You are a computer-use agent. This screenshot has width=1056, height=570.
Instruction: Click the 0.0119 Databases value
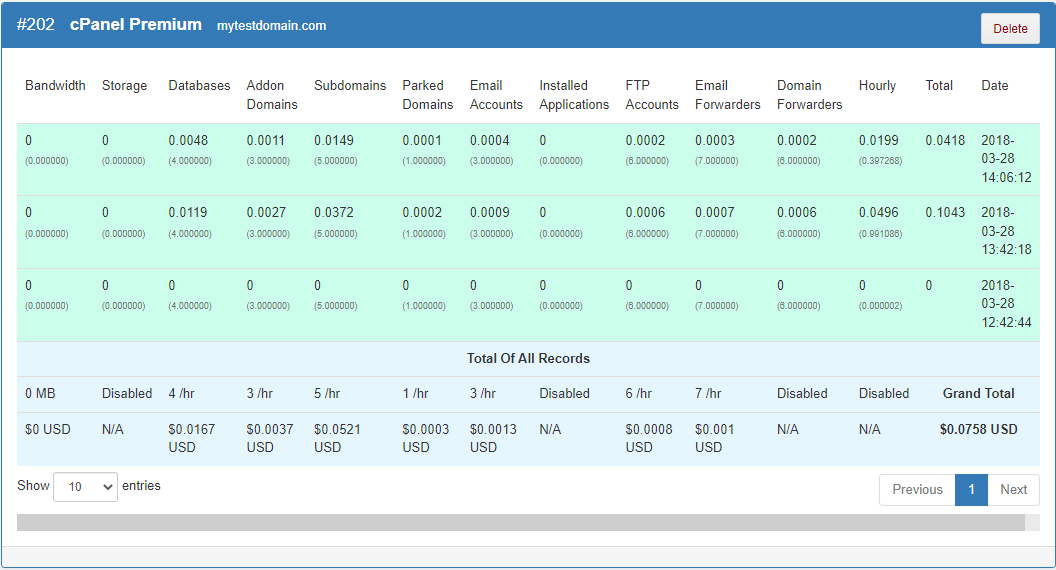(x=188, y=212)
